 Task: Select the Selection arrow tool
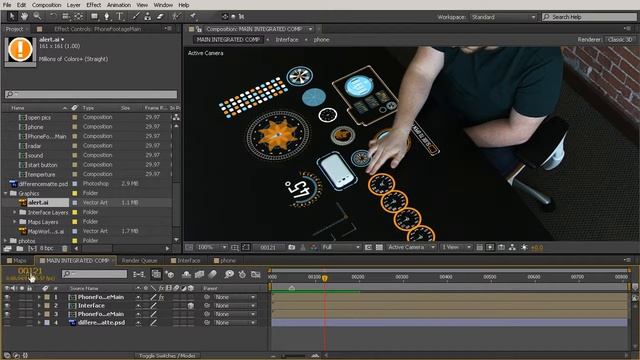click(x=11, y=16)
